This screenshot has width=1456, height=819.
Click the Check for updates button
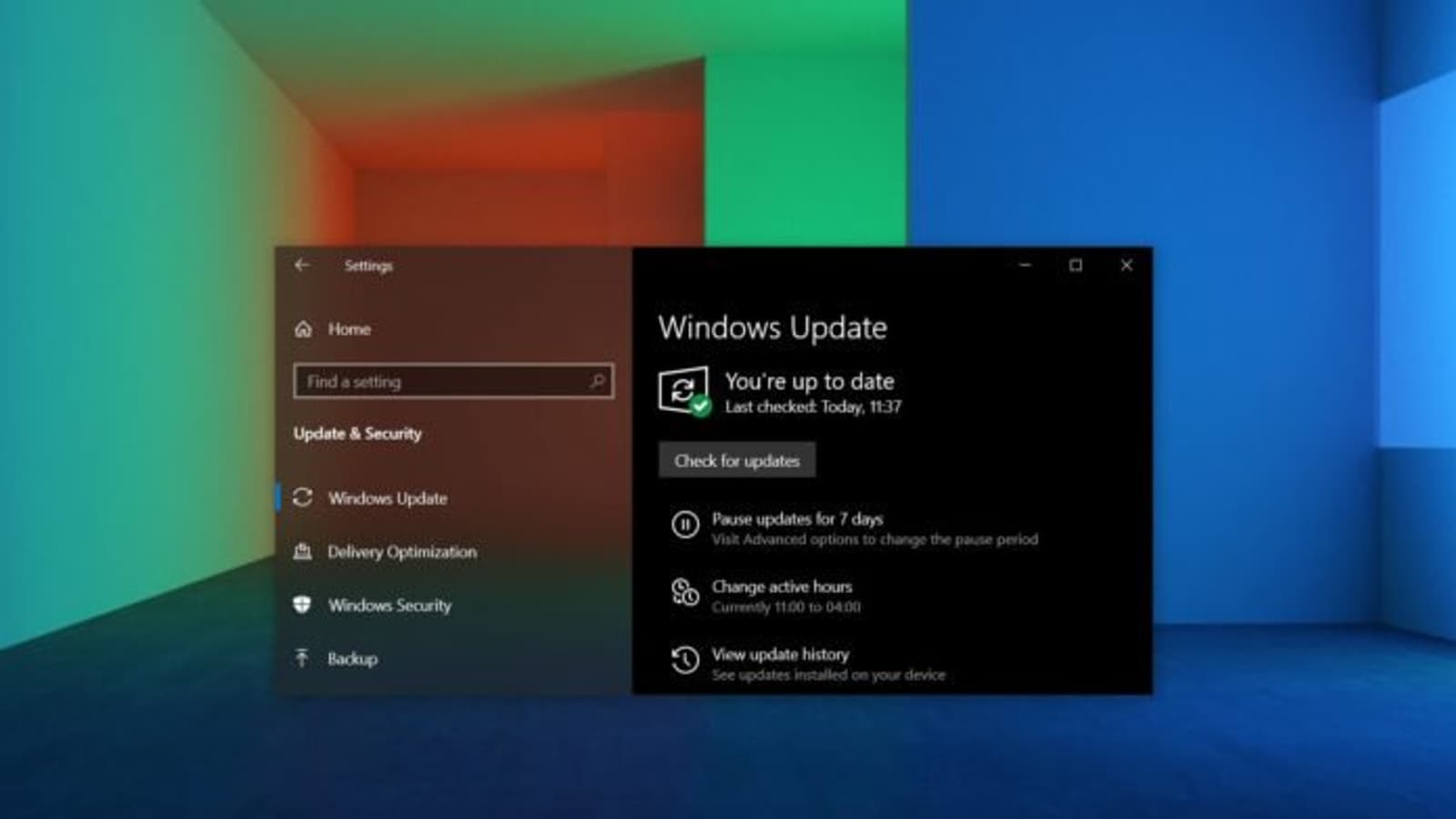coord(737,460)
